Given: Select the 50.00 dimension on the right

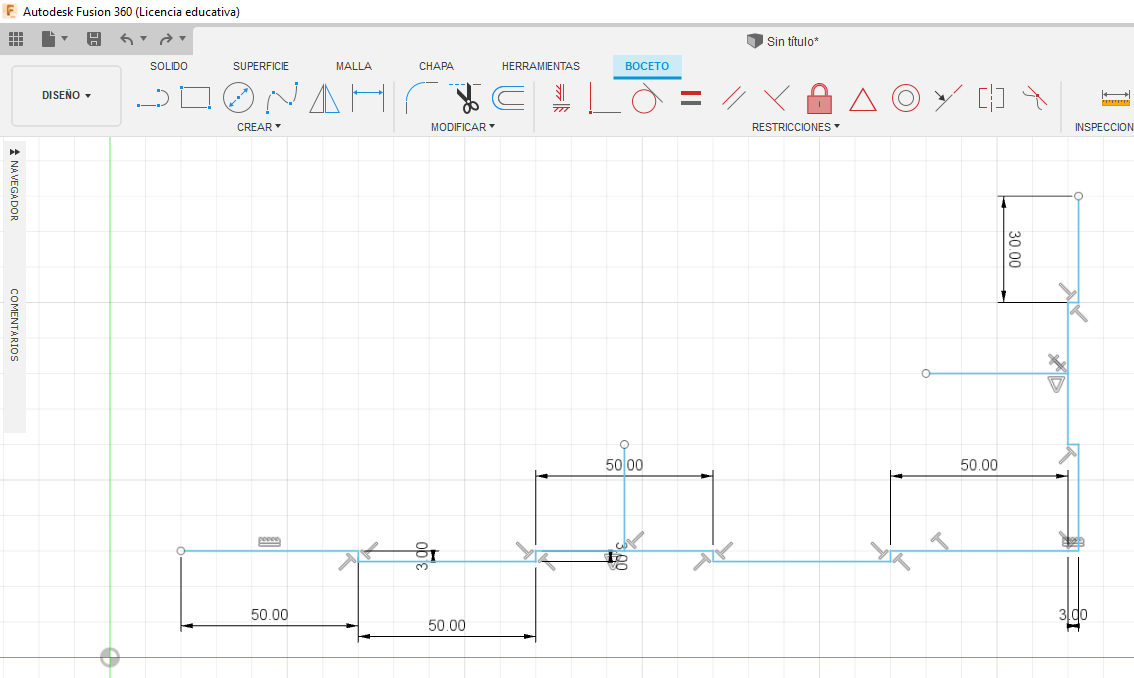Looking at the screenshot, I should coord(979,465).
